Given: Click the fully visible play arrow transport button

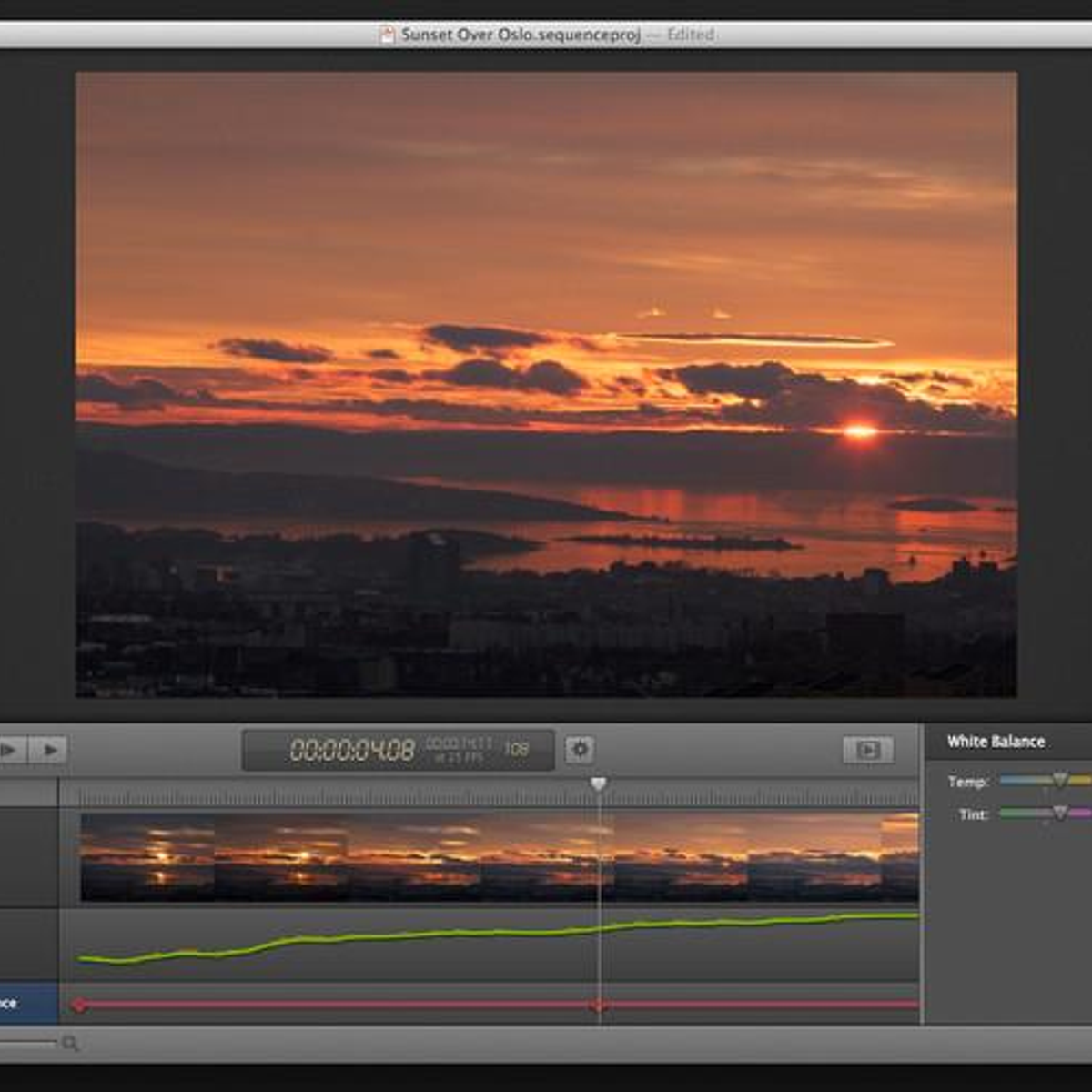Looking at the screenshot, I should point(50,750).
